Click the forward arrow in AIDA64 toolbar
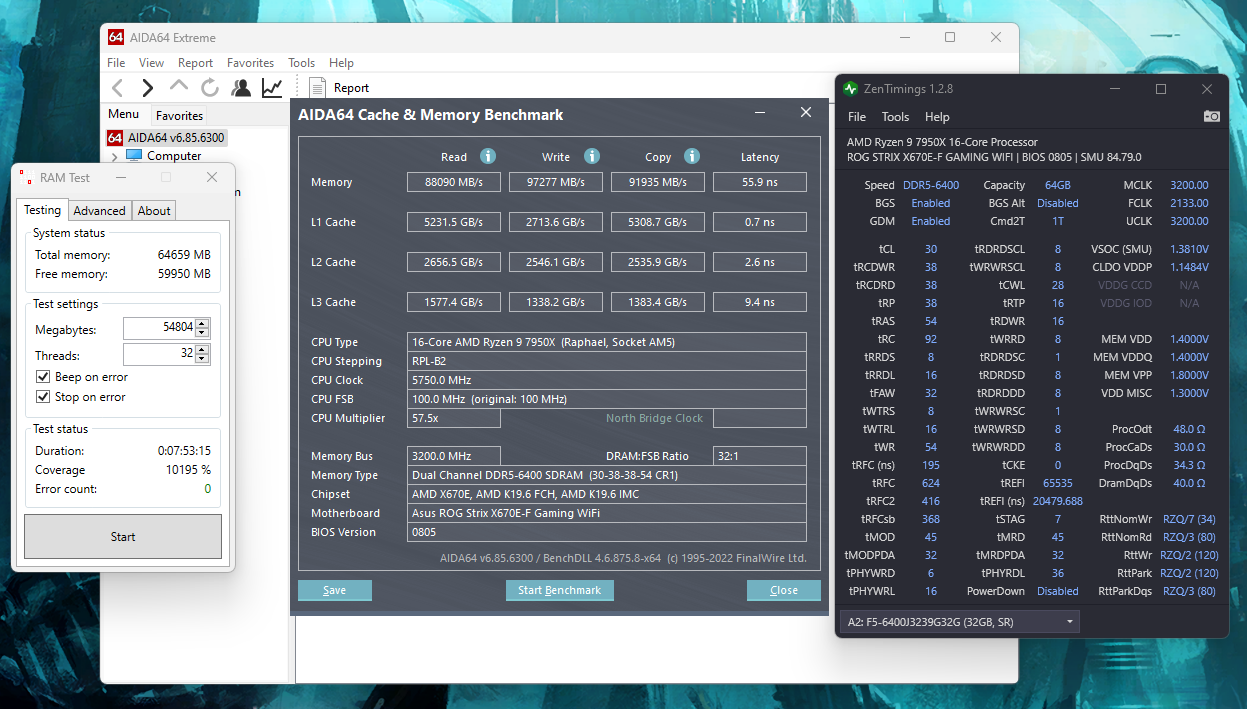Viewport: 1247px width, 709px height. click(148, 88)
